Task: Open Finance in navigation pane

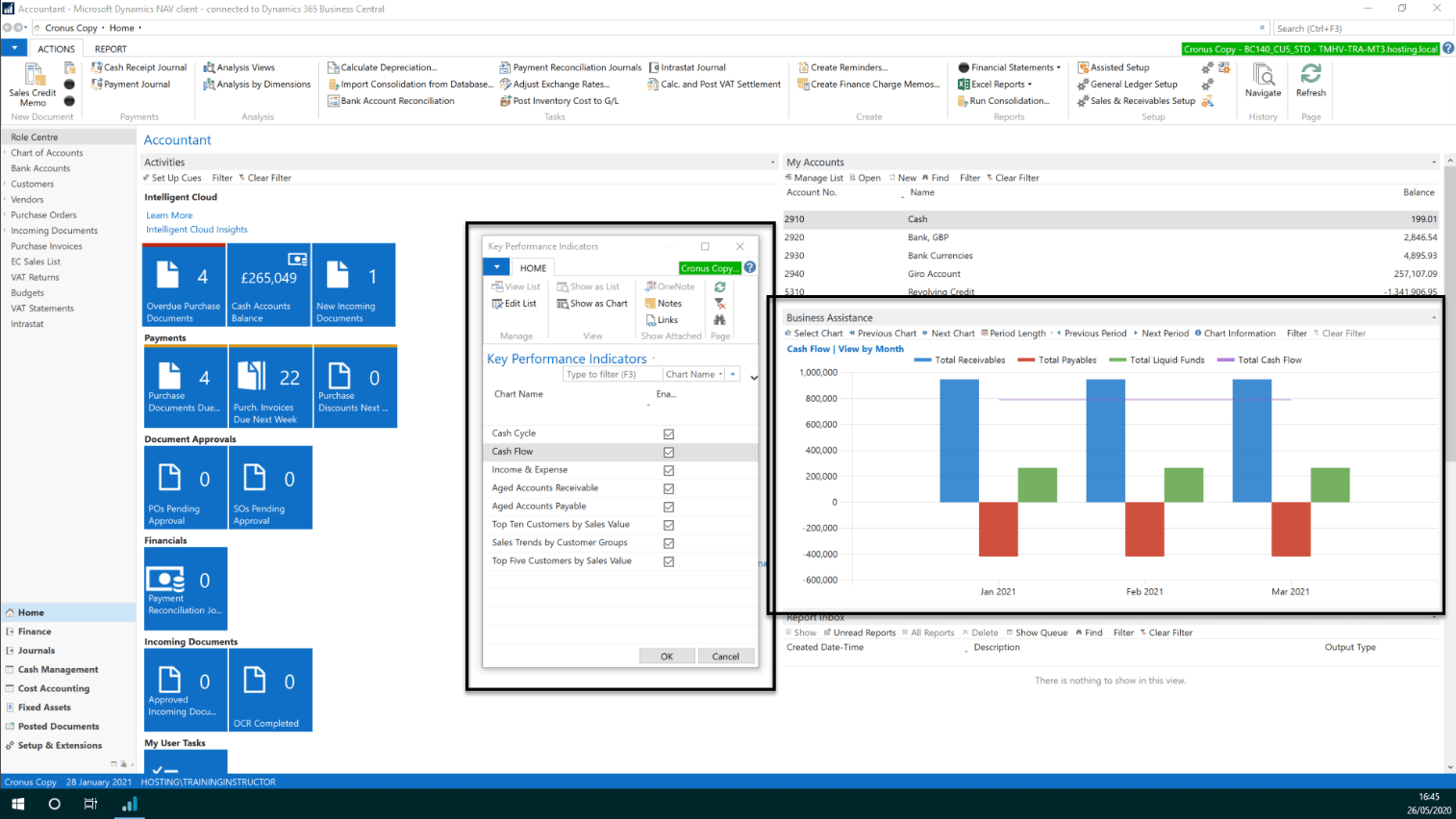Action: coord(35,632)
